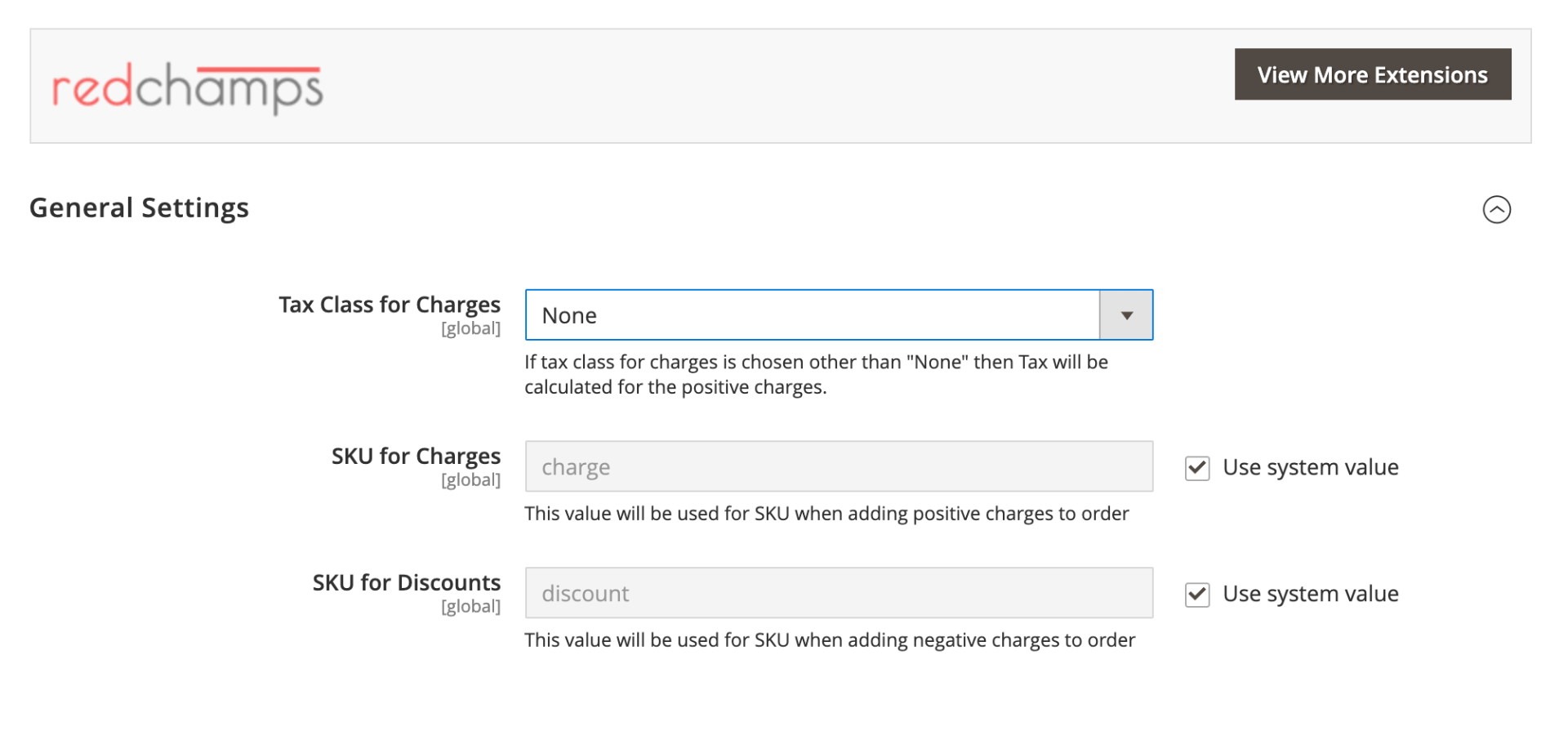Uncheck Use system value for SKU for Discounts
This screenshot has width=1568, height=731.
coord(1197,595)
